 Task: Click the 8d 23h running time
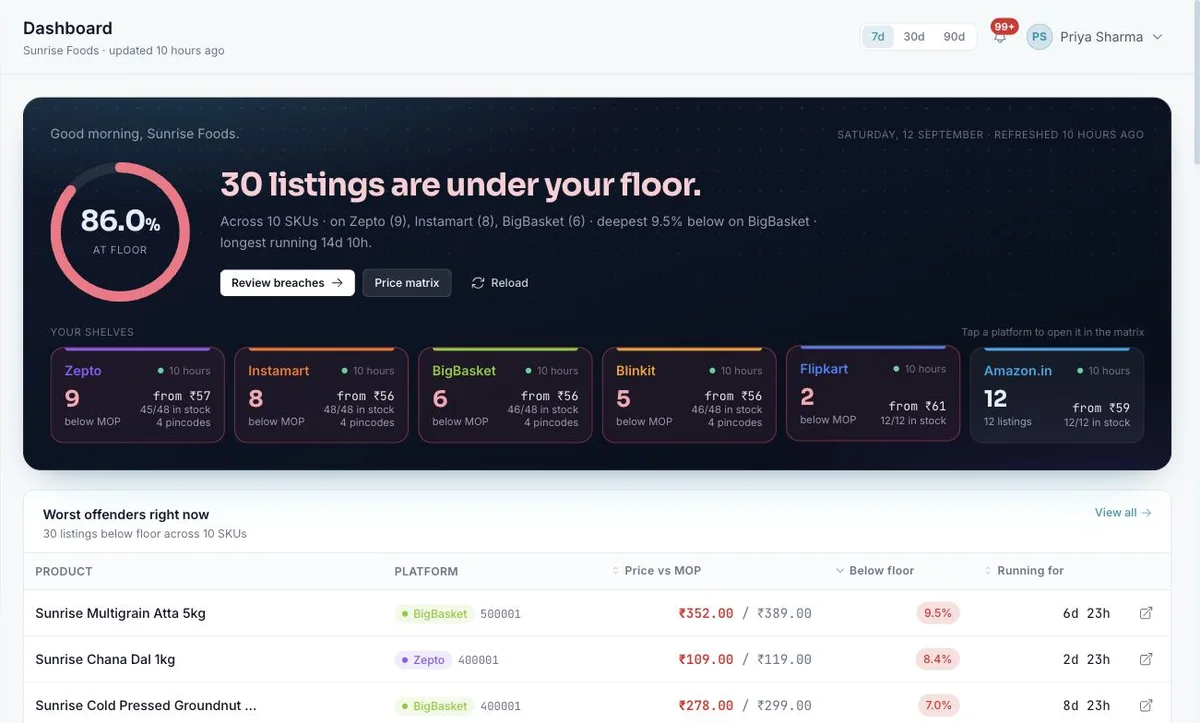pos(1086,705)
